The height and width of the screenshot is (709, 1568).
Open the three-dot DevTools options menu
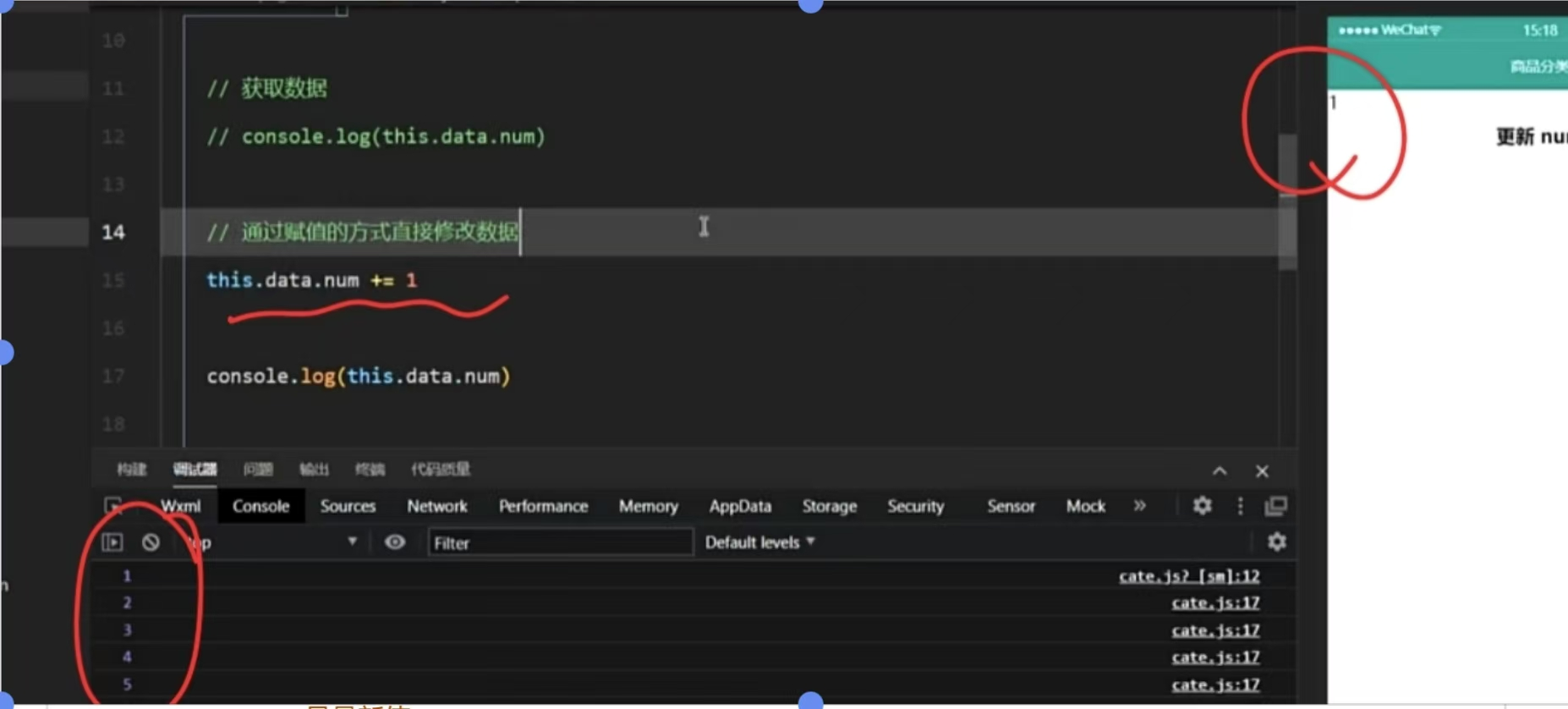click(x=1240, y=506)
